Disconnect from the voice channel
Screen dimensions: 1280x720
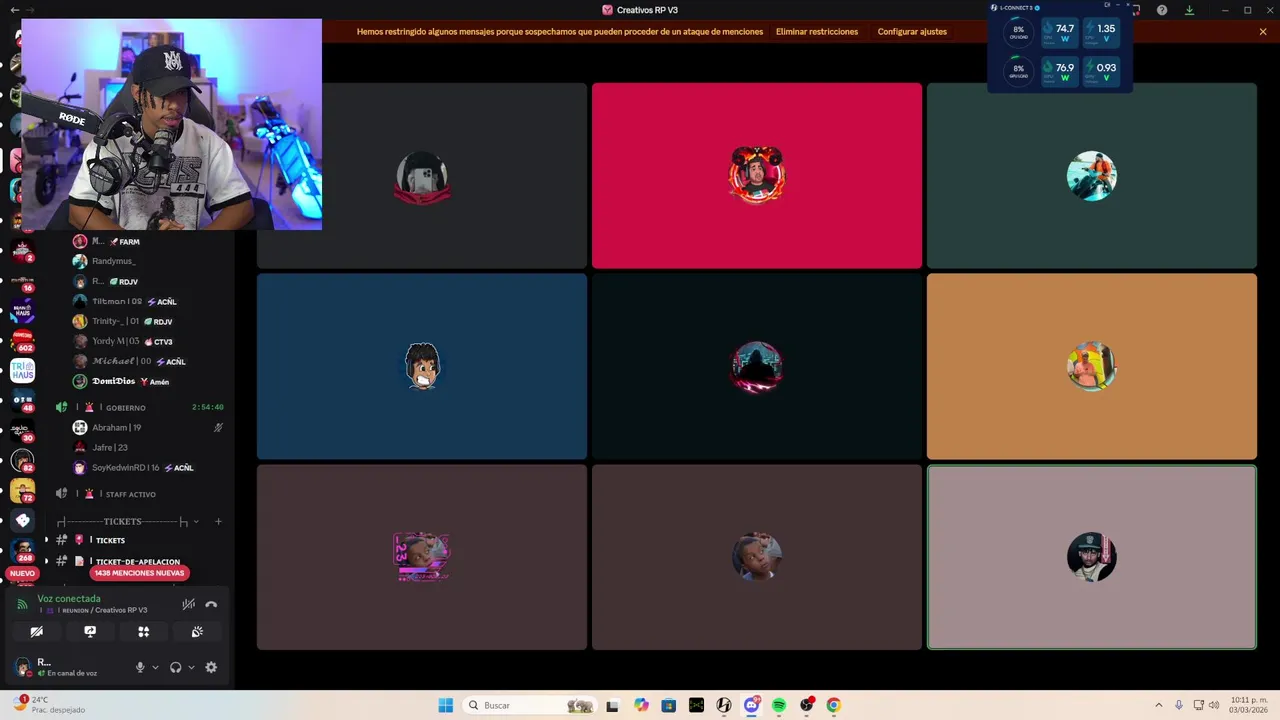pos(211,604)
